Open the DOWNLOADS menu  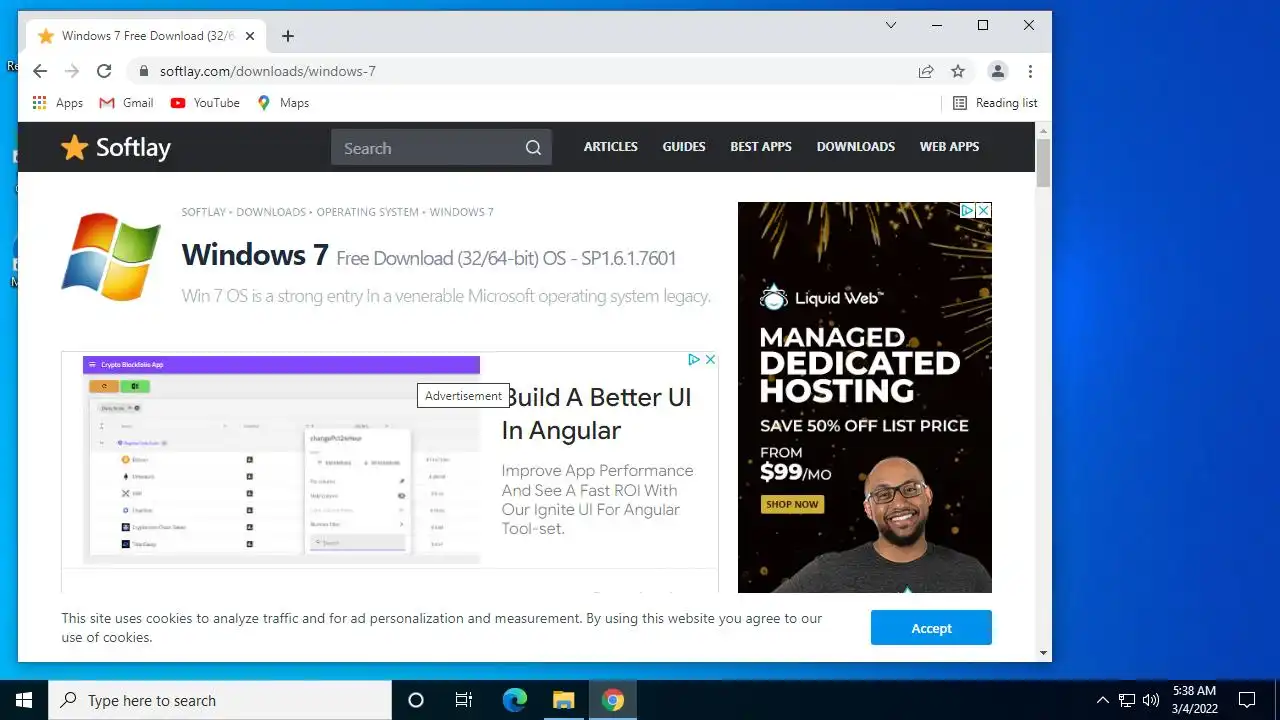tap(856, 147)
